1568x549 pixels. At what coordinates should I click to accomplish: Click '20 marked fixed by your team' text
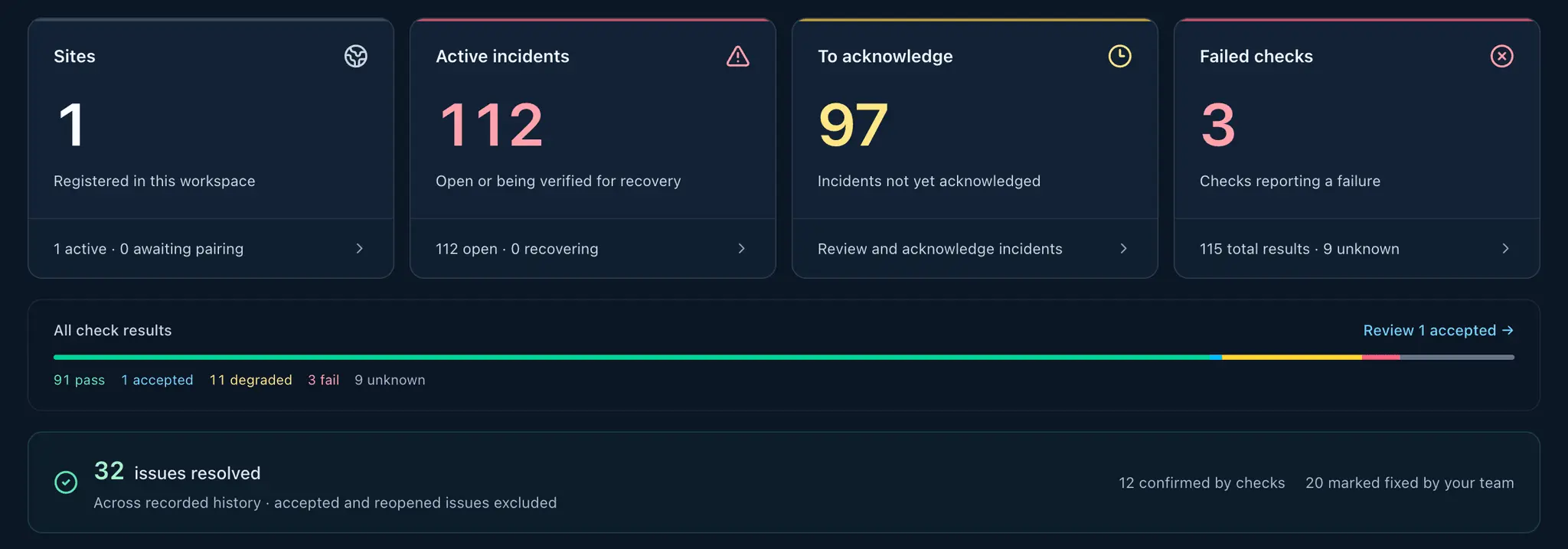[1410, 483]
